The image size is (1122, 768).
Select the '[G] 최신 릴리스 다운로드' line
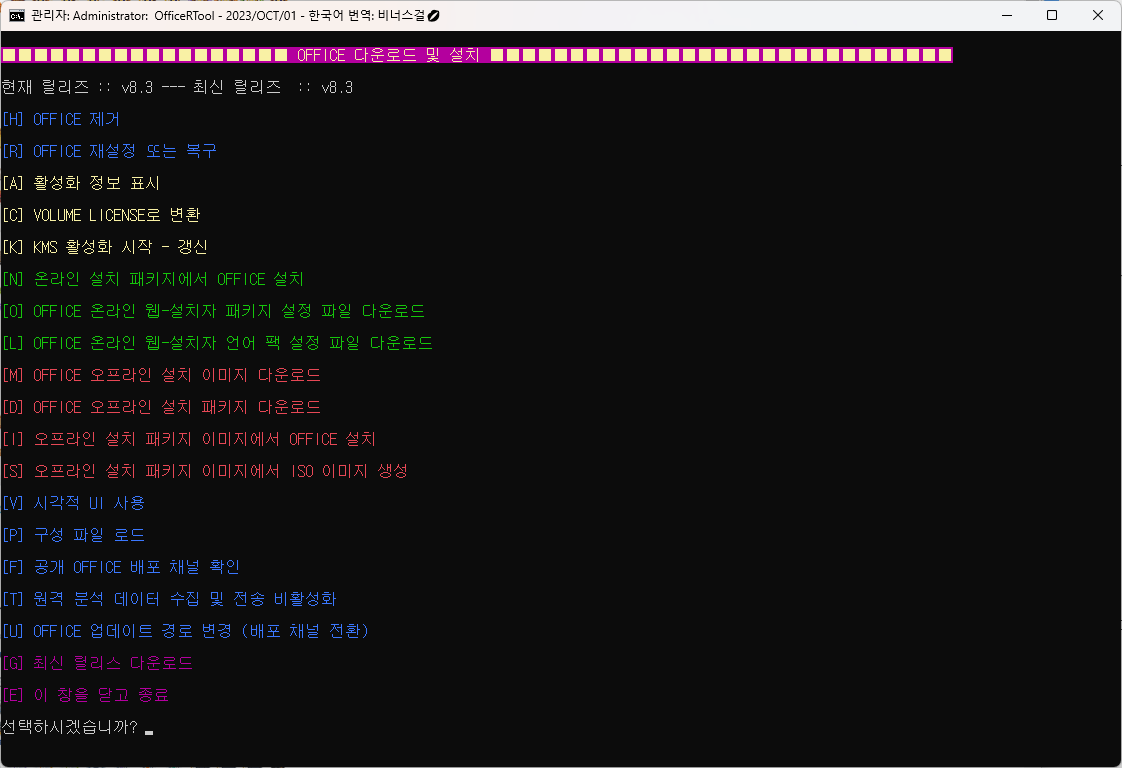pos(97,664)
